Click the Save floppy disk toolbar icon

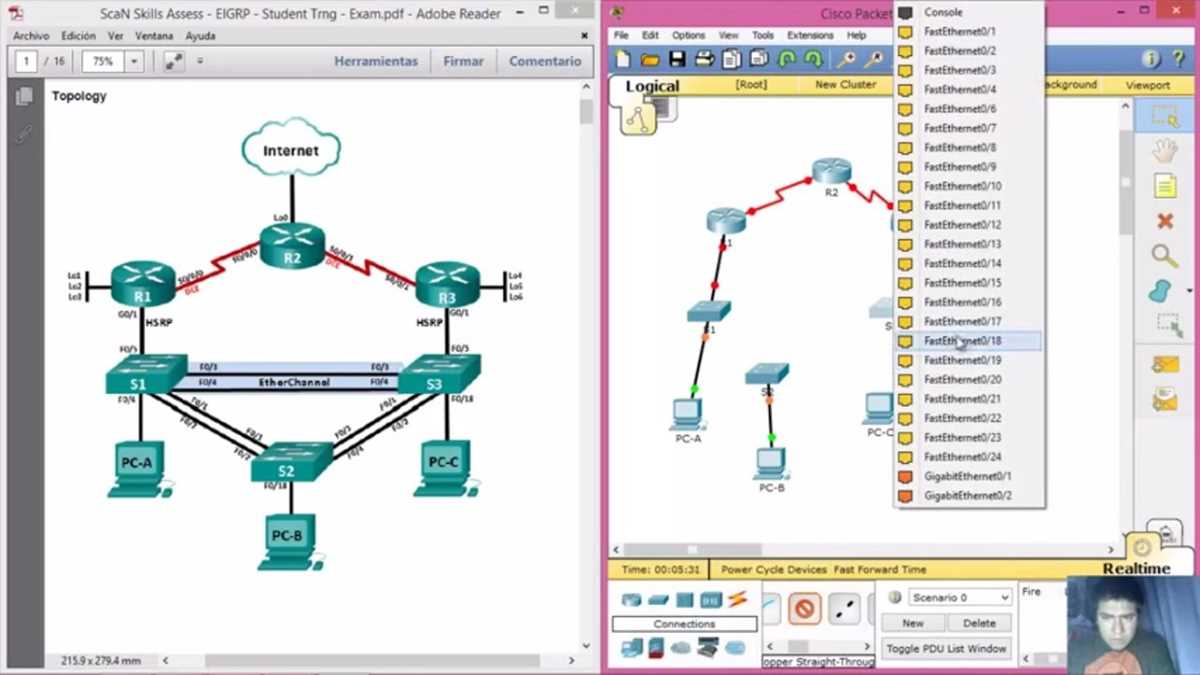click(x=677, y=59)
